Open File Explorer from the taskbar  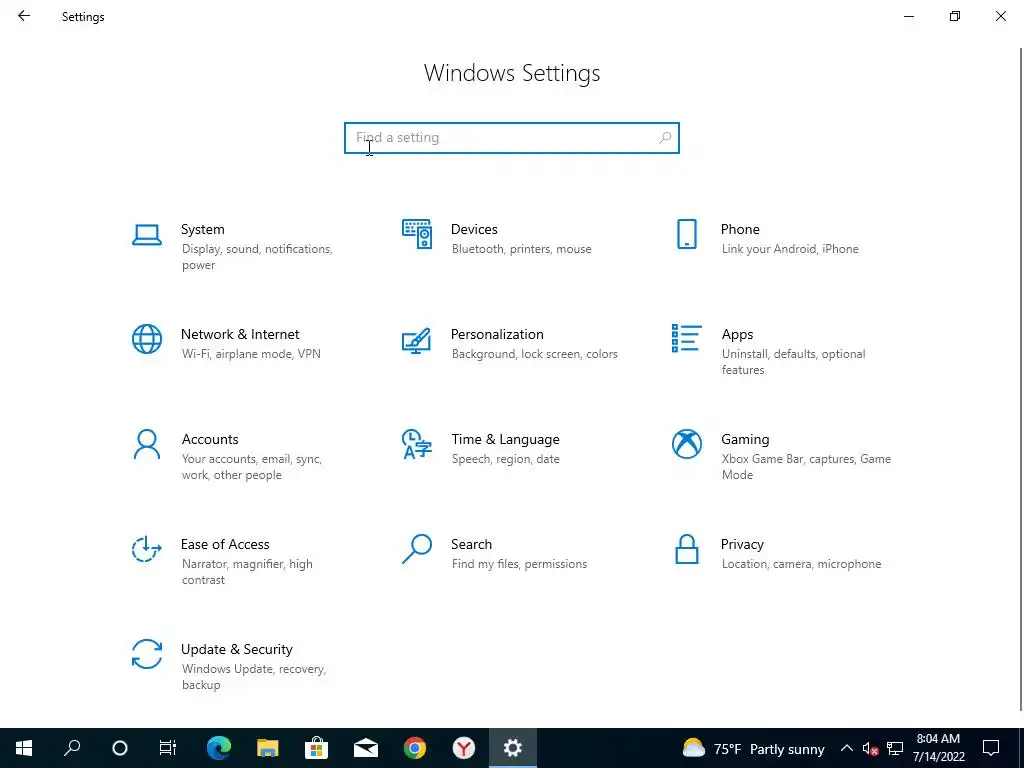(268, 748)
